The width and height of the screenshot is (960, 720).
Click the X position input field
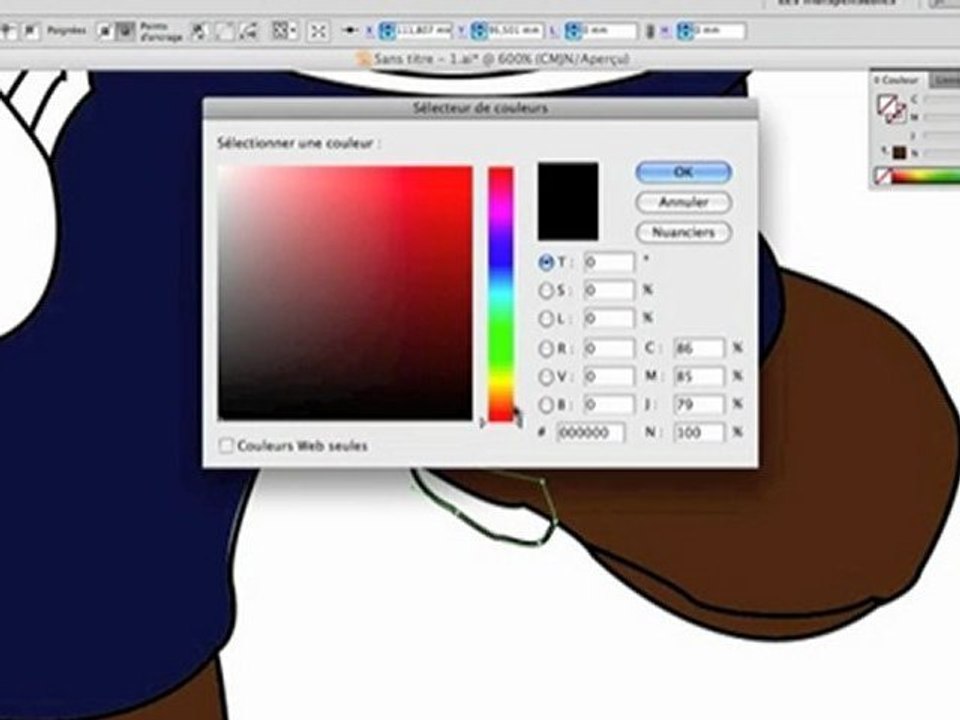pos(423,31)
